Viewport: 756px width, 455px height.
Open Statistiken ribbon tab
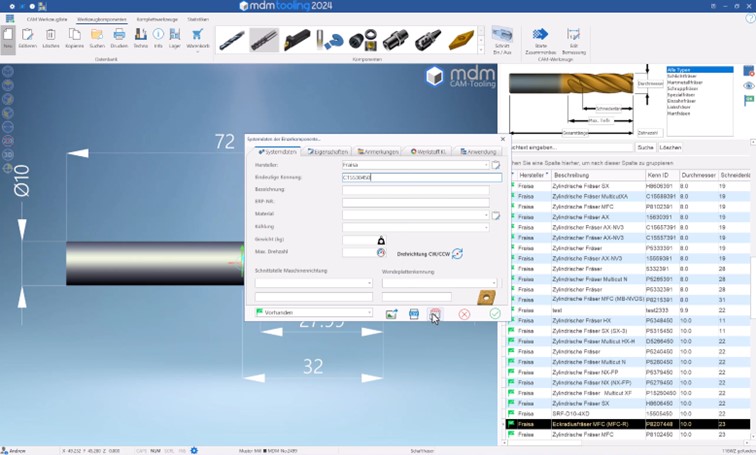(198, 19)
